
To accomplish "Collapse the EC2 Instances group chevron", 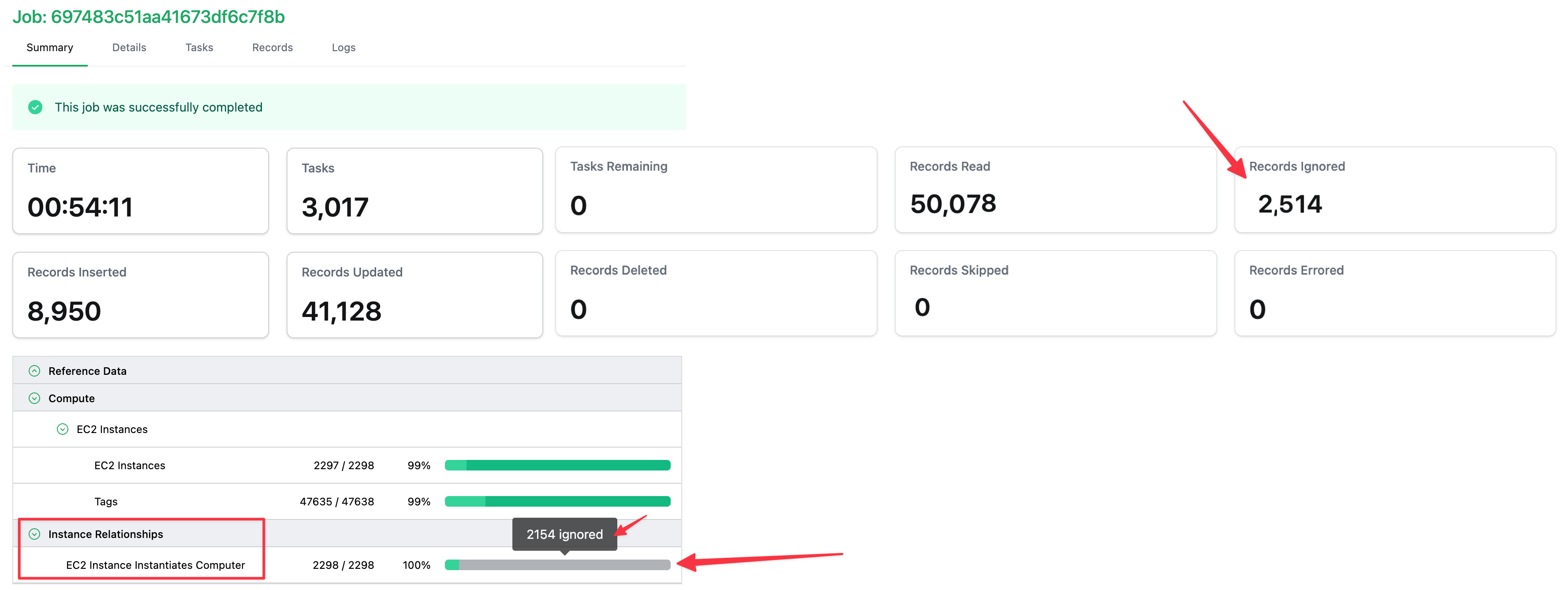I will 63,429.
